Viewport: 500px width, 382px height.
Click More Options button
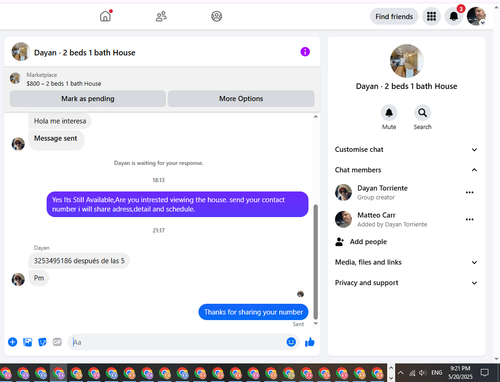coord(241,99)
